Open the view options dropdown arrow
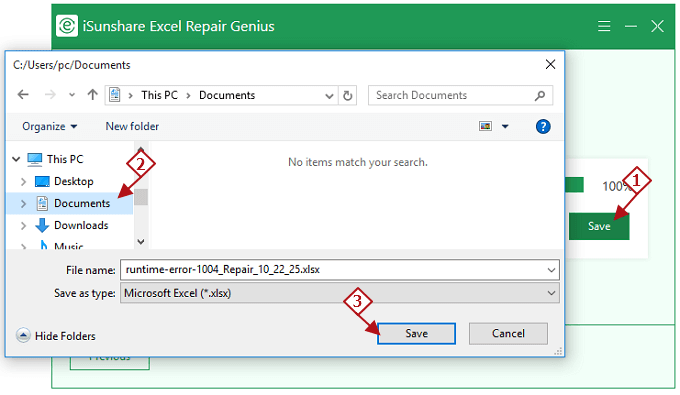 pos(505,127)
